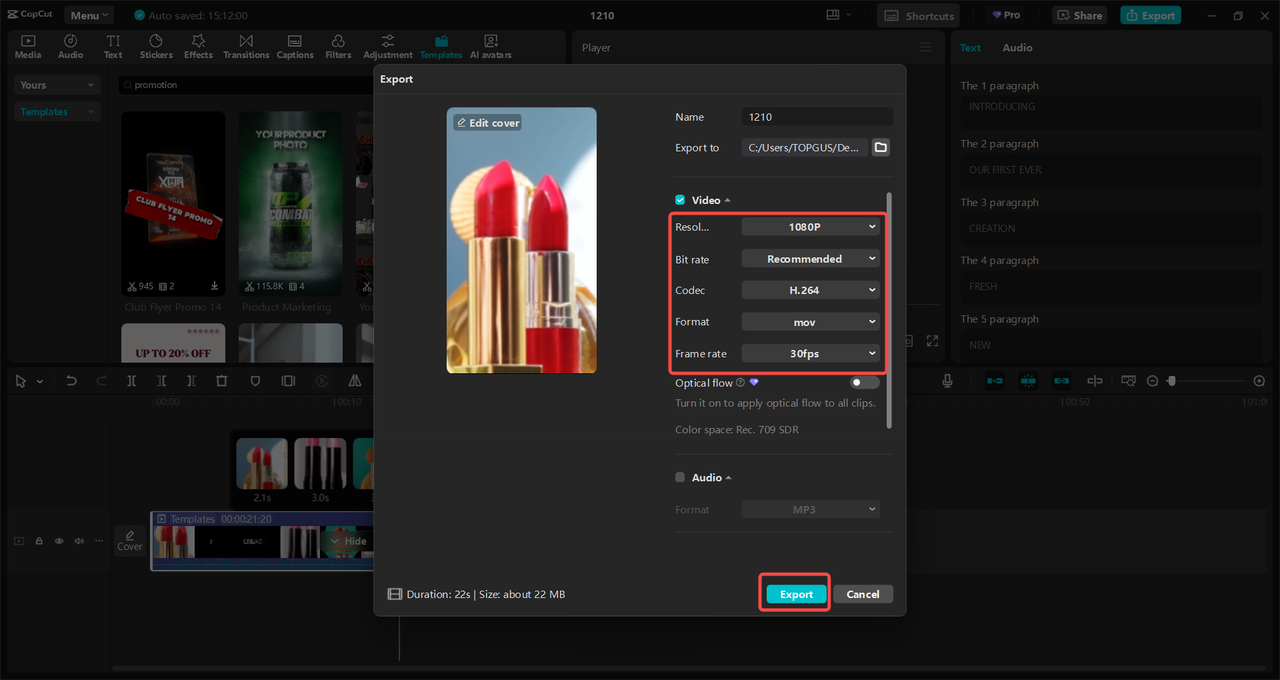
Task: Open the Stickers panel icon
Action: coord(156,46)
